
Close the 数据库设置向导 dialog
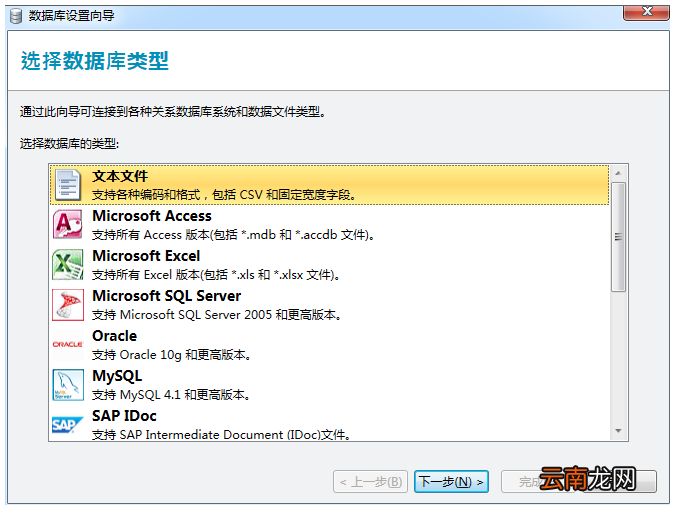click(x=646, y=12)
